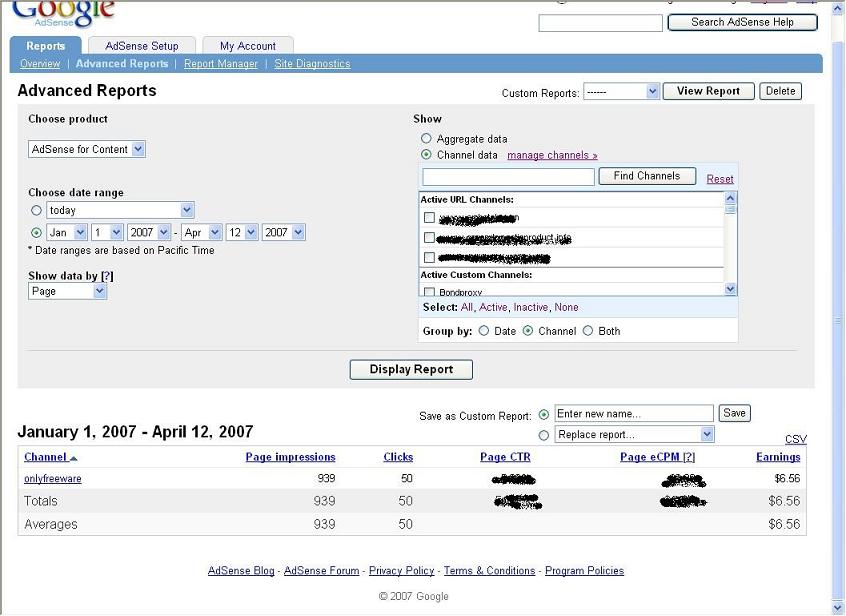Image resolution: width=846 pixels, height=616 pixels.
Task: Select the Channel data radio button
Action: coord(426,155)
